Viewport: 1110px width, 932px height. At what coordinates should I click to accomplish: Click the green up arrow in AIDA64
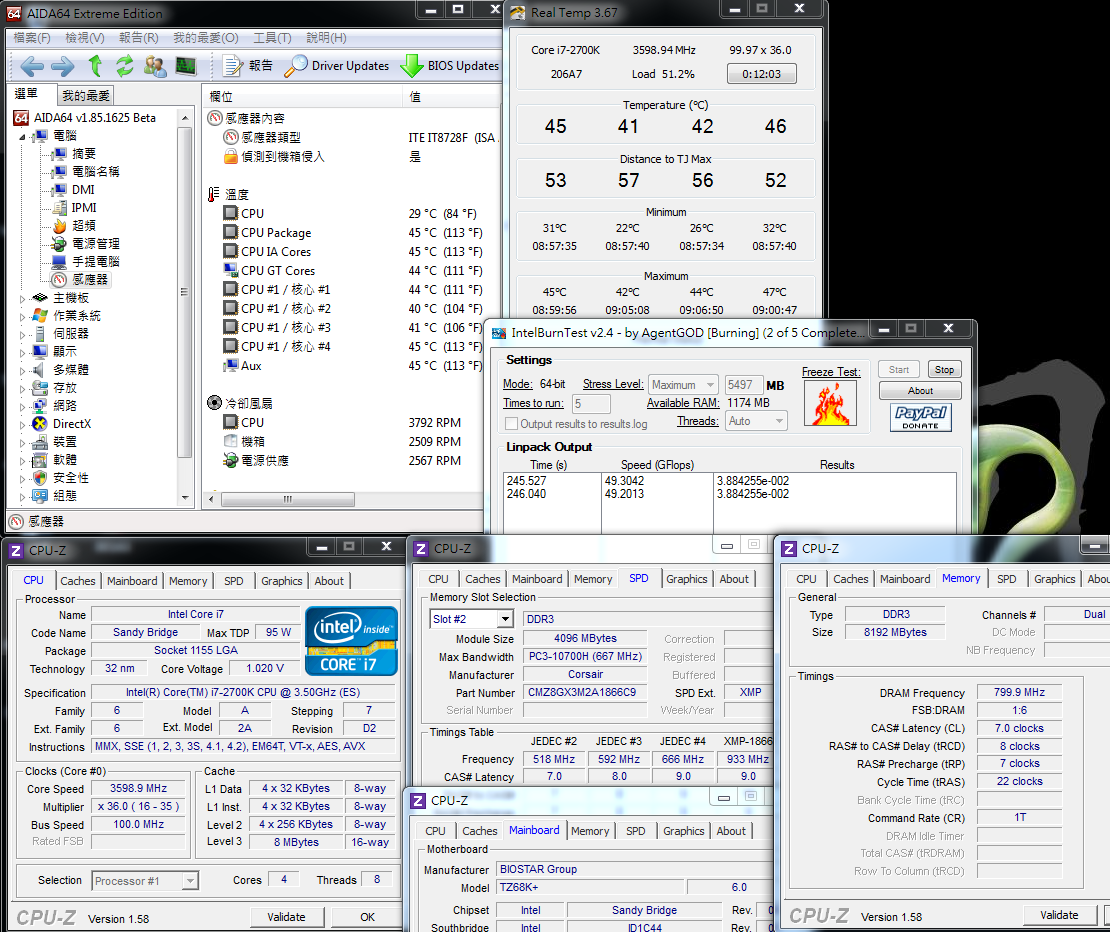95,66
